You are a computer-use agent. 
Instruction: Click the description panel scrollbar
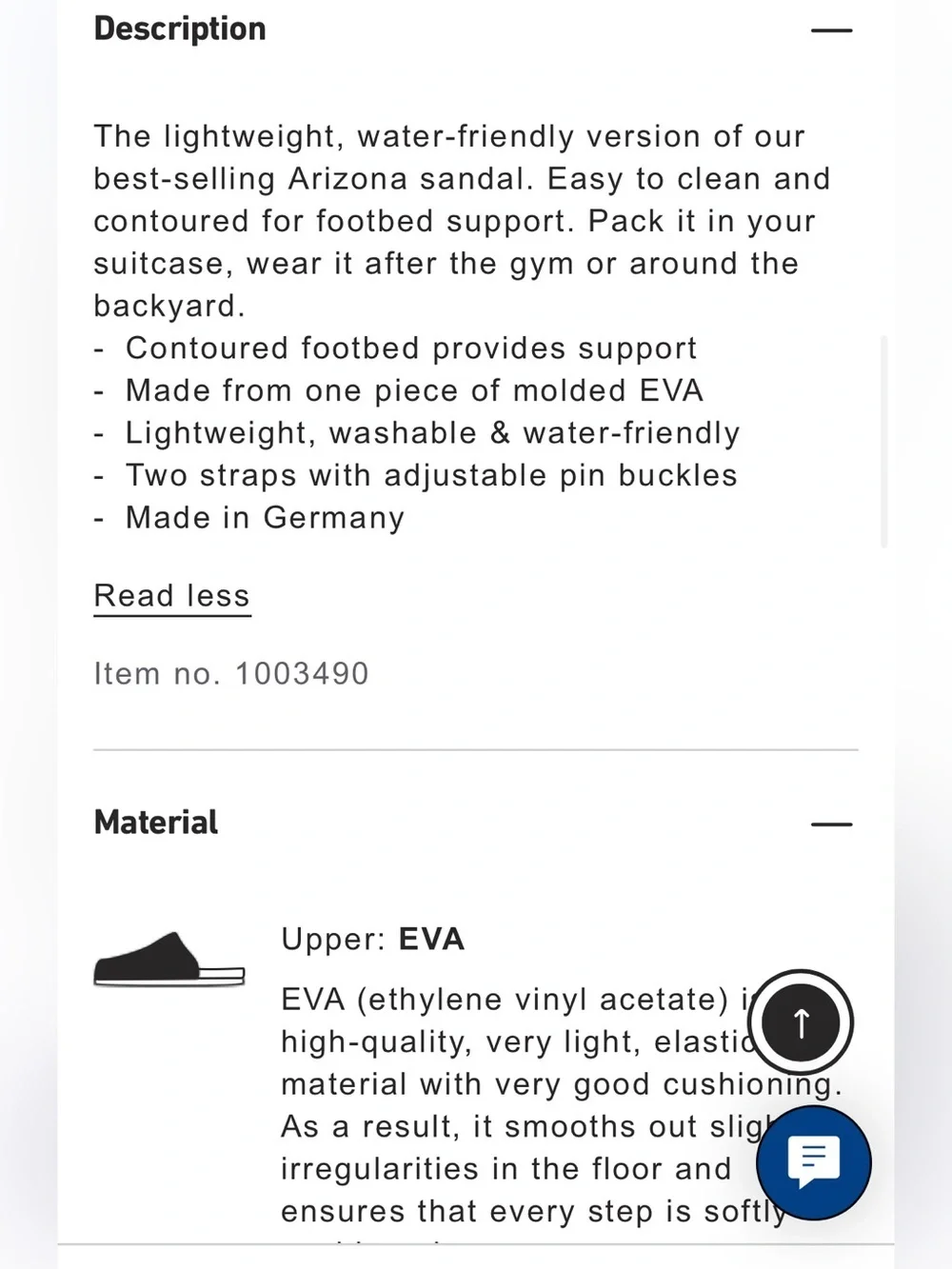pos(884,441)
